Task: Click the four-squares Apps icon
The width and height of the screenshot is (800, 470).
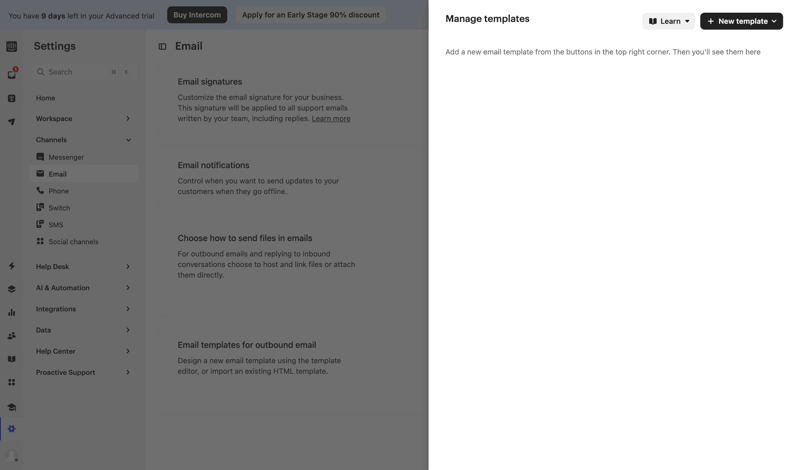Action: tap(12, 382)
